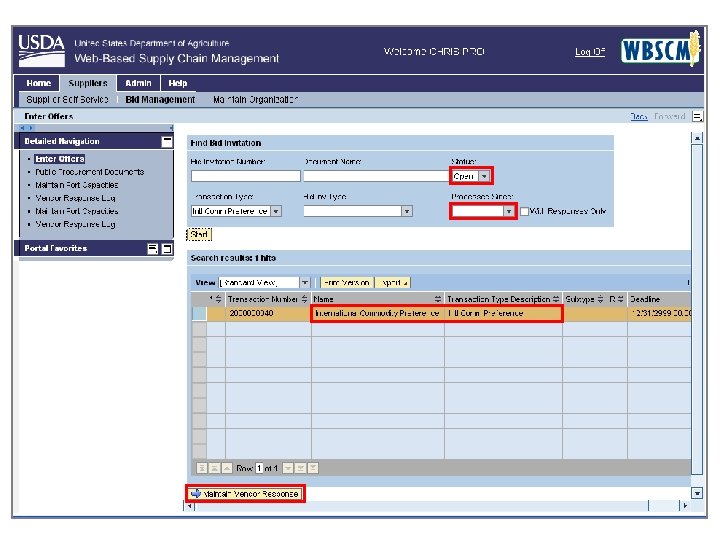720x540 pixels.
Task: Click the Start button
Action: click(x=199, y=235)
